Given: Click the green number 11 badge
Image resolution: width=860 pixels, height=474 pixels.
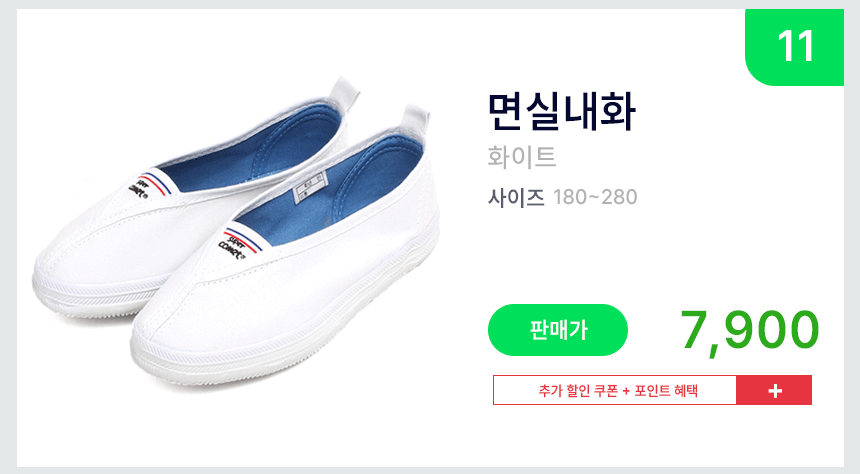Looking at the screenshot, I should pos(794,47).
